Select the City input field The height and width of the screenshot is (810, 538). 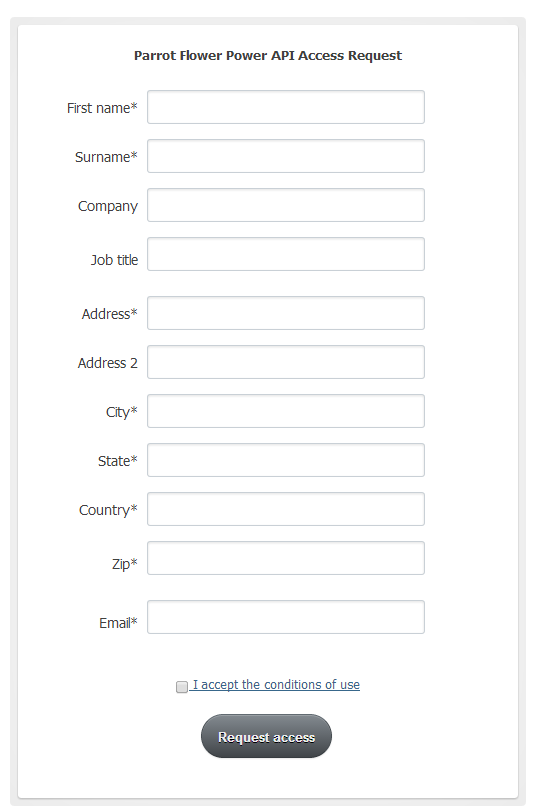[286, 411]
